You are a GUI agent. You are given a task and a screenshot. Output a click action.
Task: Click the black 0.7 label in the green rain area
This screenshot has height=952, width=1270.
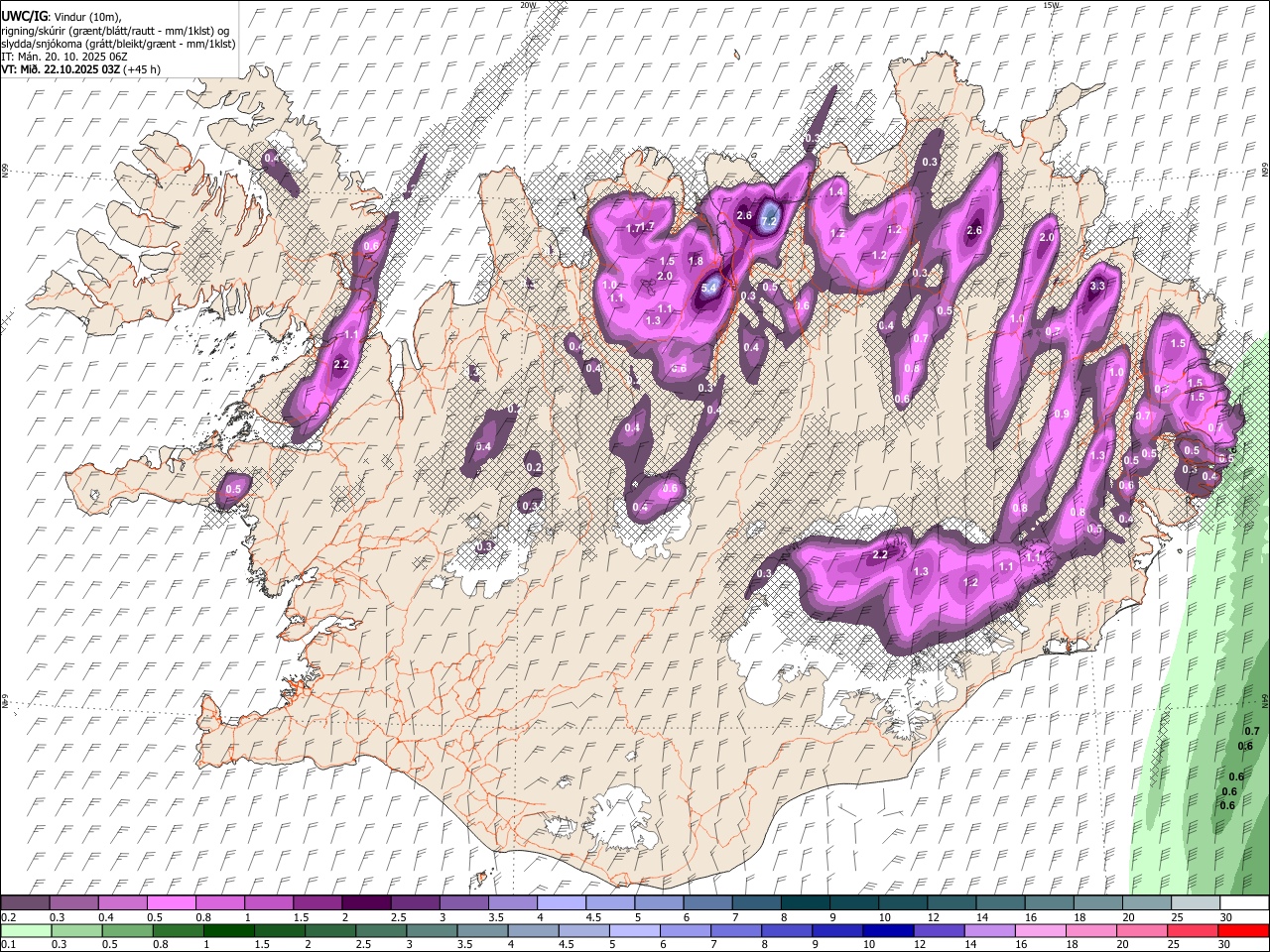point(1251,731)
